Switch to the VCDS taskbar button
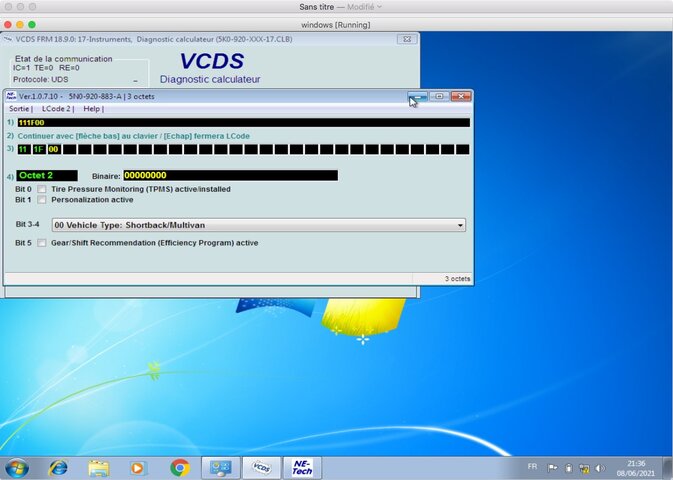The image size is (673, 480). (x=261, y=468)
